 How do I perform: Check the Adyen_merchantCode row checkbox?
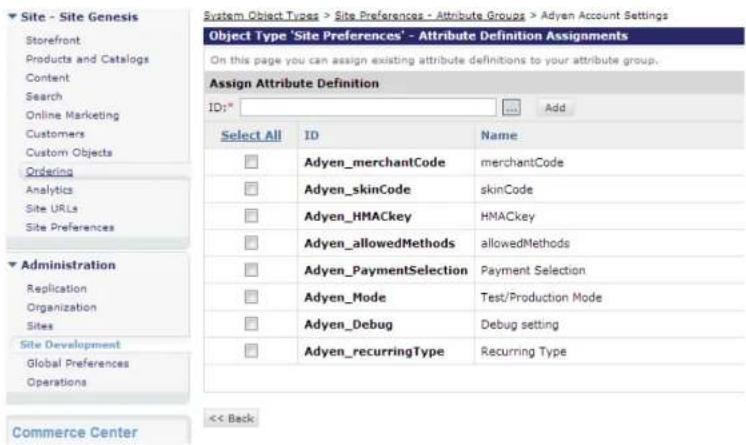click(x=251, y=162)
